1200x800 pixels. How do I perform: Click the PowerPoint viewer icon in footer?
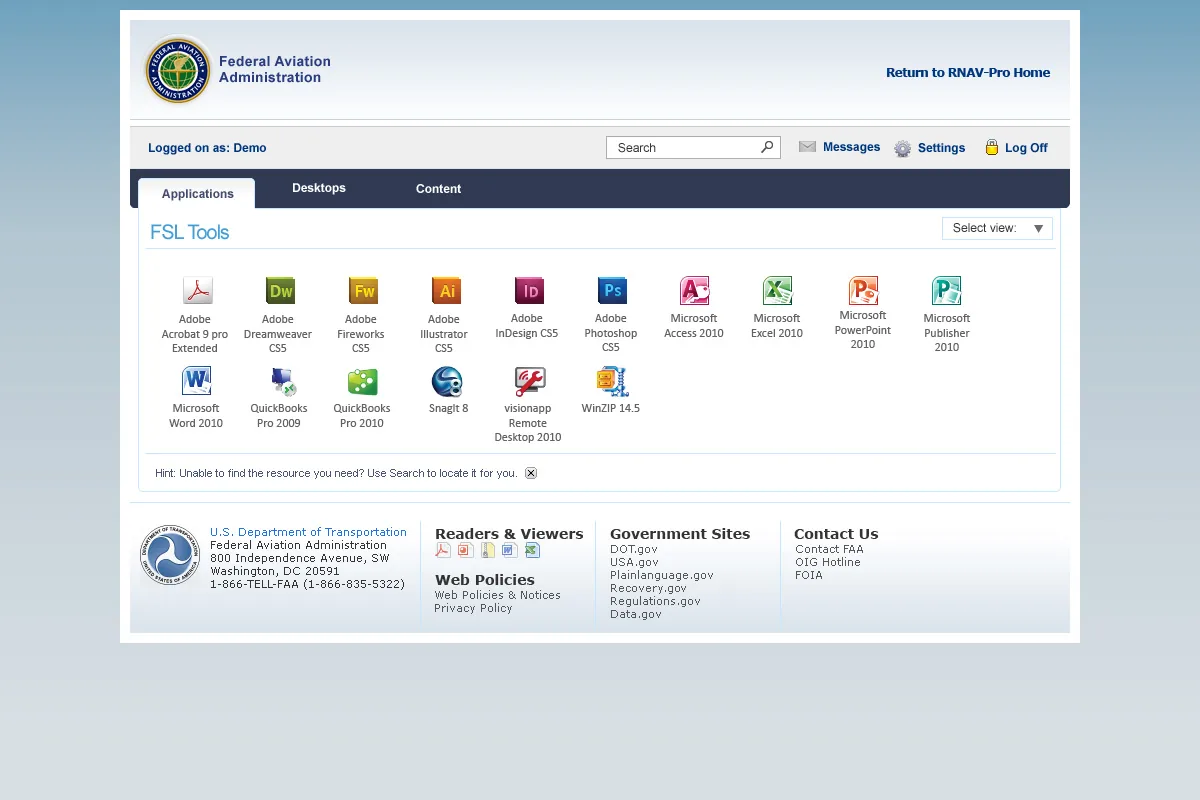466,550
